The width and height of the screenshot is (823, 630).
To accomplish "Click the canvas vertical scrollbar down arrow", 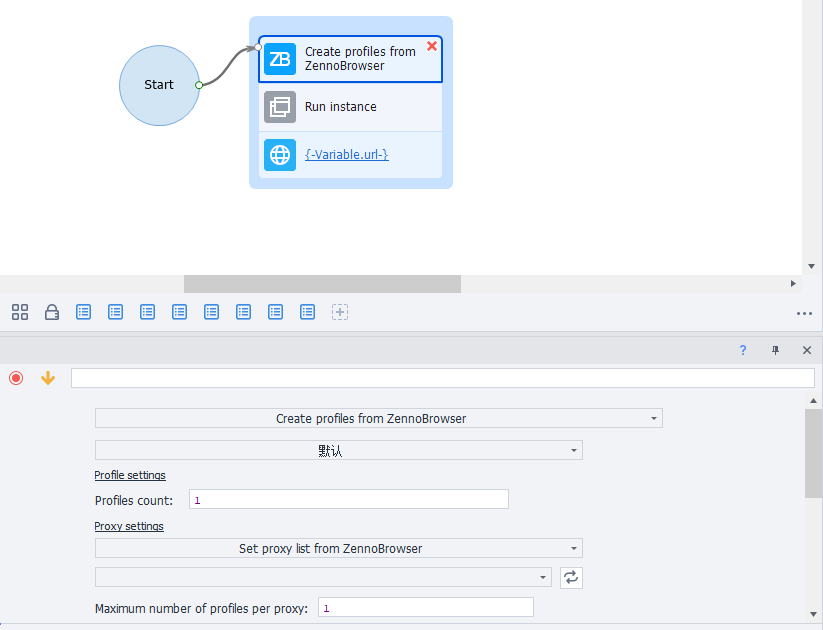I will [811, 266].
